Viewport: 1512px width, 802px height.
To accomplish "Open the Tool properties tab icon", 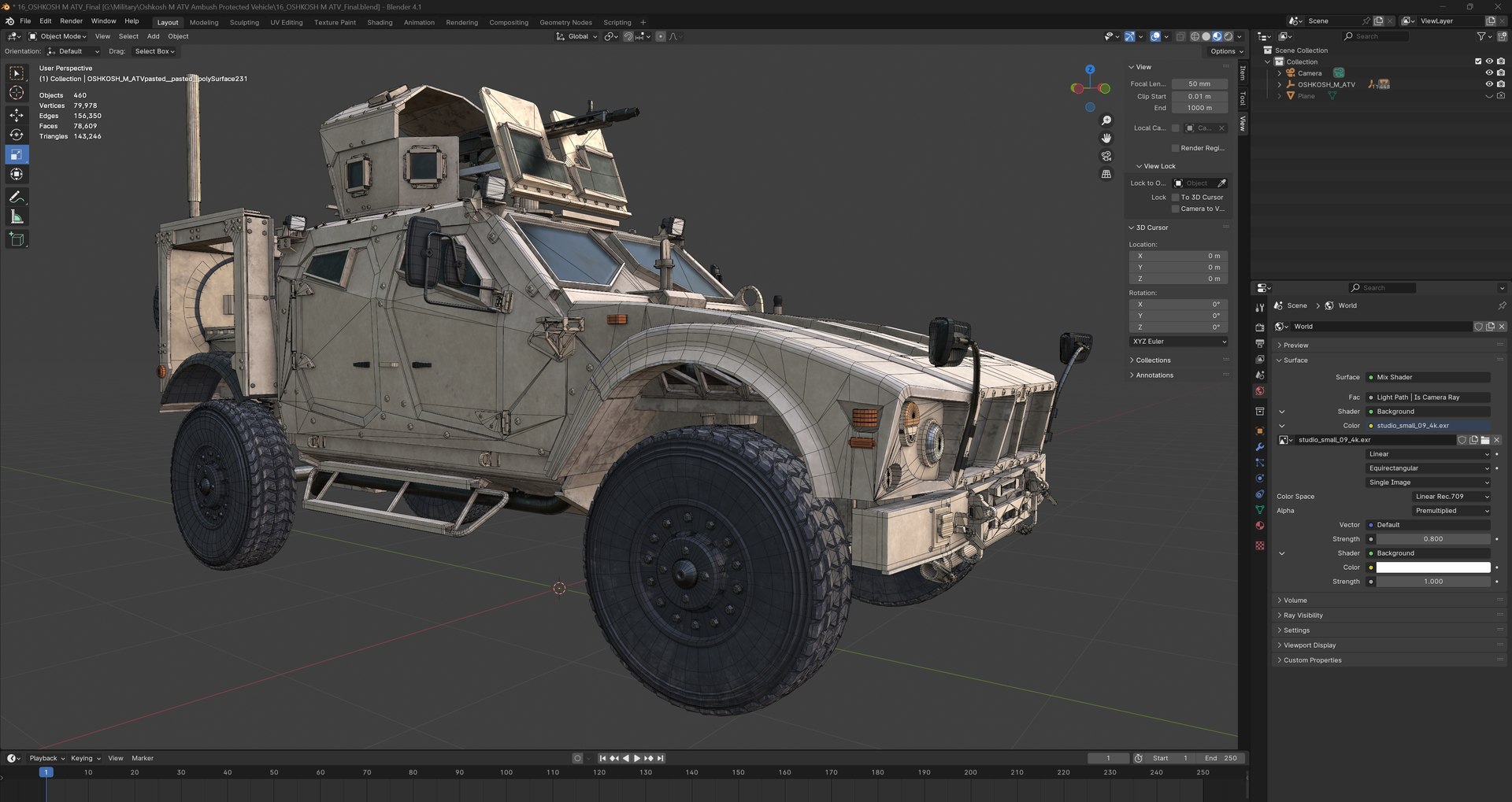I will point(1260,308).
